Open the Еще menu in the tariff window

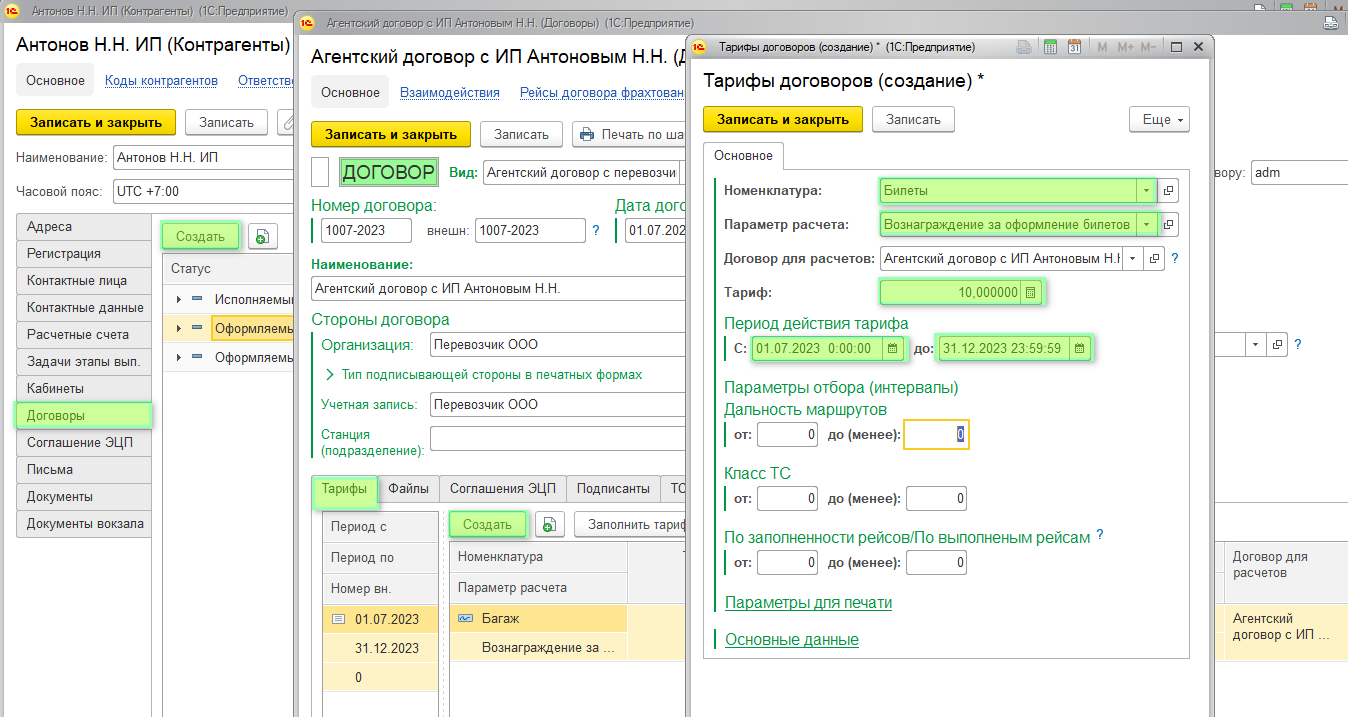1159,119
